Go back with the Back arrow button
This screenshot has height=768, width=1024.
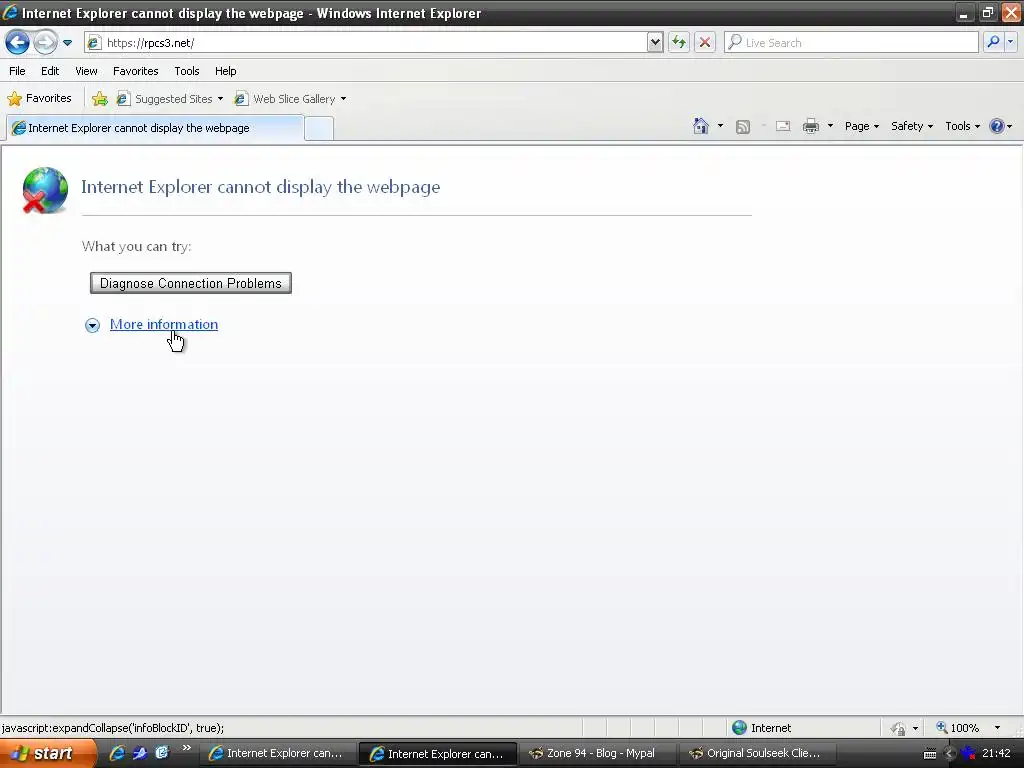[x=17, y=43]
